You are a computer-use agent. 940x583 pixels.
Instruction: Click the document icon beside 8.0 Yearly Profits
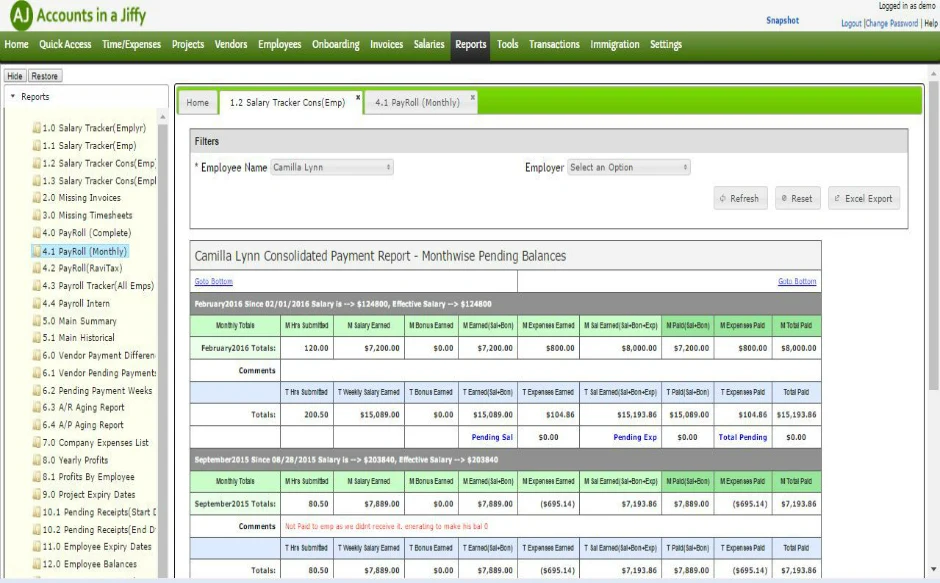pos(37,460)
